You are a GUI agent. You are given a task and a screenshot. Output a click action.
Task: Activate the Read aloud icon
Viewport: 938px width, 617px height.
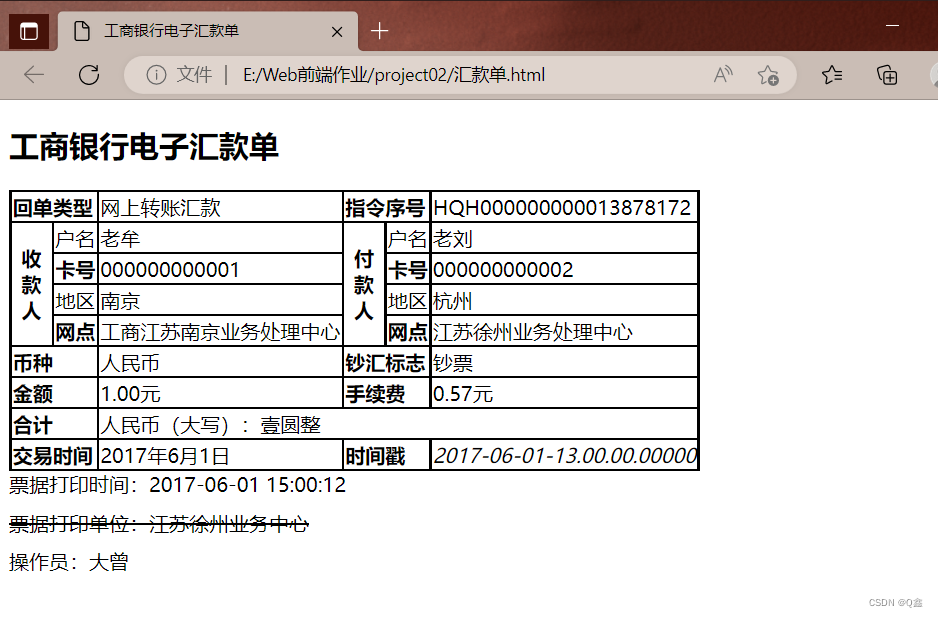[x=723, y=75]
